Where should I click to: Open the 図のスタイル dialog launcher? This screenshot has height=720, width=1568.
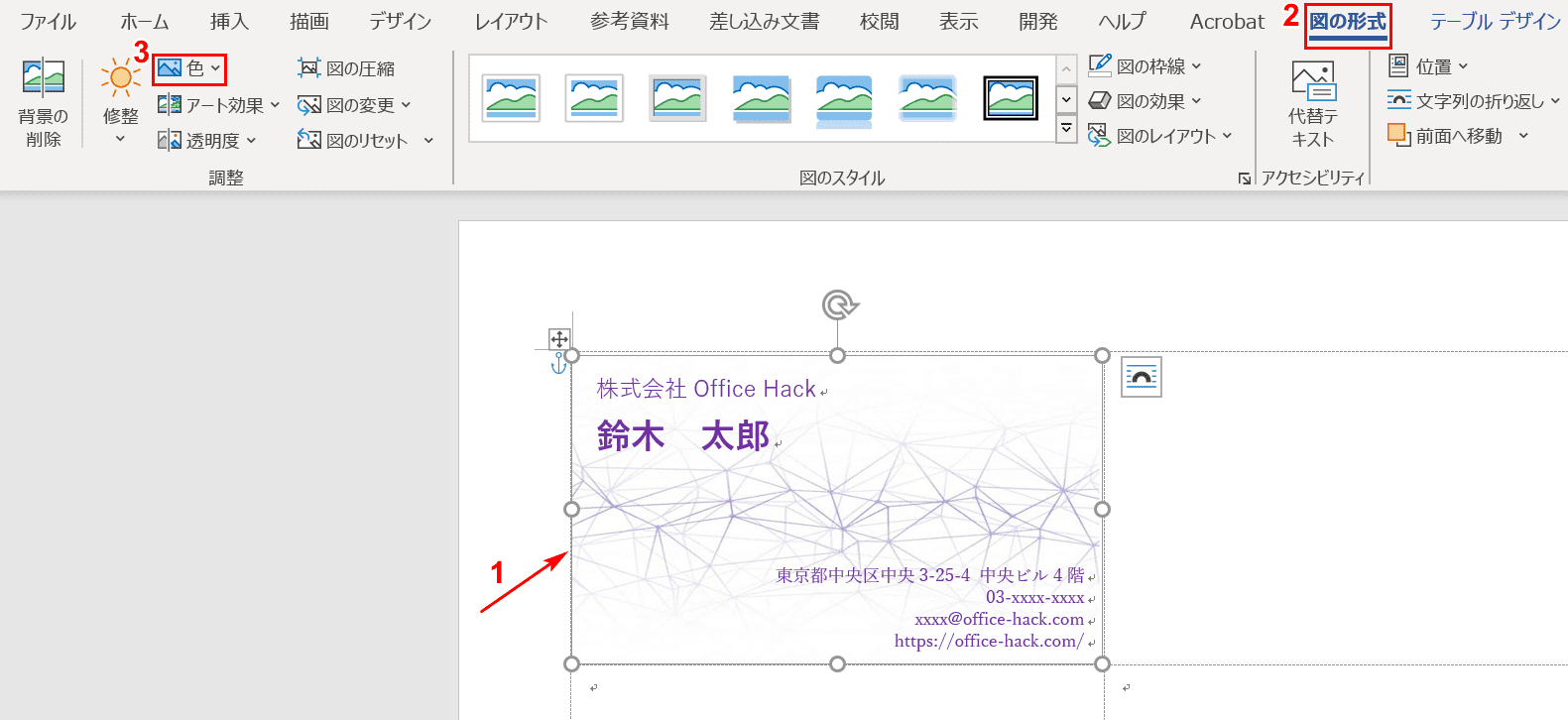(x=1244, y=179)
